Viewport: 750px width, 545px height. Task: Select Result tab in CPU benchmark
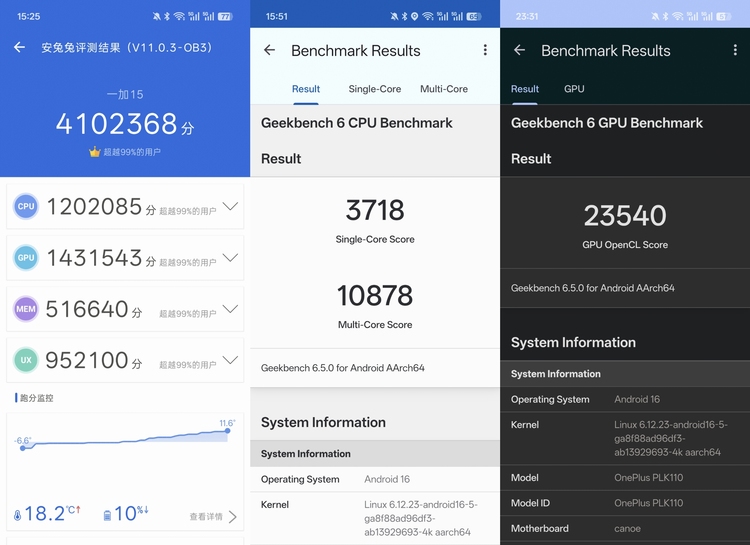[306, 89]
